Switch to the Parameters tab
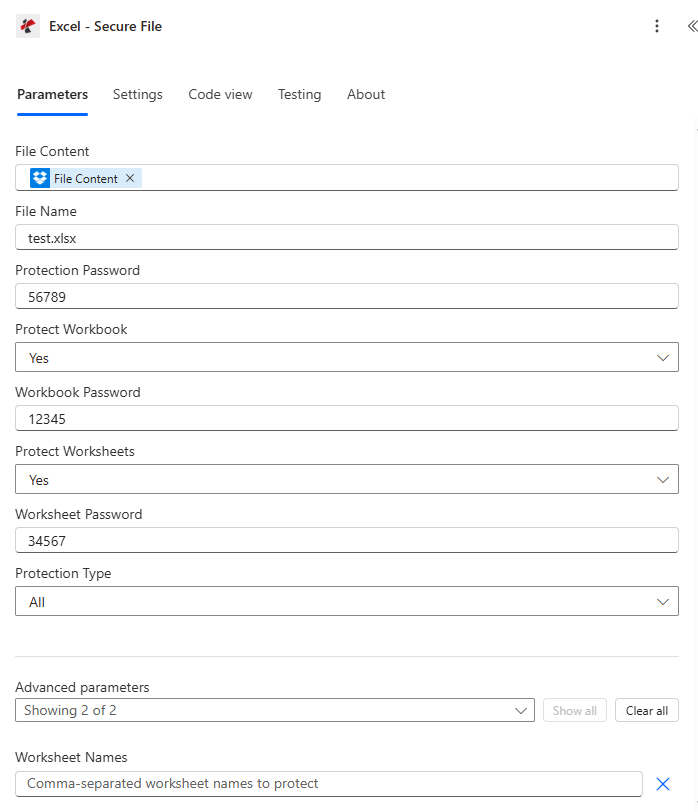The image size is (698, 812). coord(52,94)
